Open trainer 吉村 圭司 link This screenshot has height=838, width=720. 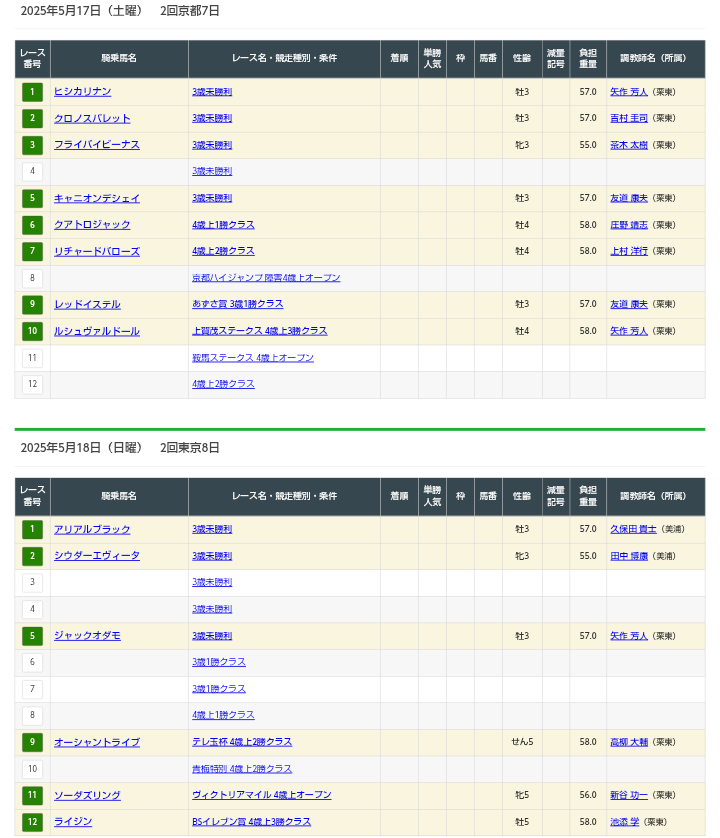click(629, 118)
